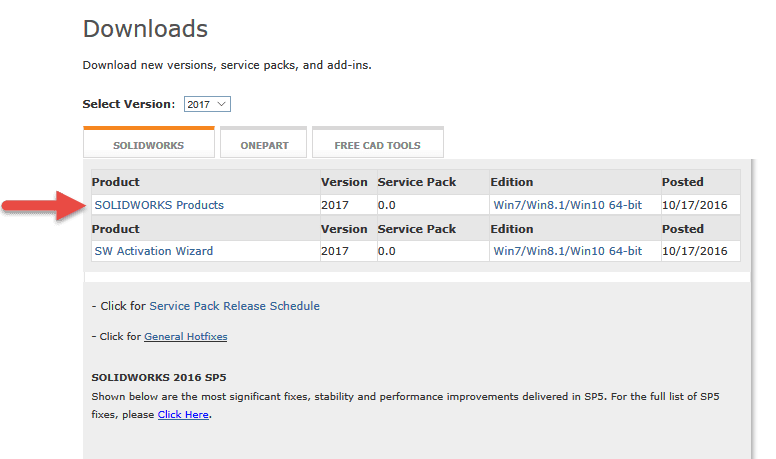Select service pack 0.0 in SW Activation Wizard row
The height and width of the screenshot is (459, 776).
coord(387,251)
